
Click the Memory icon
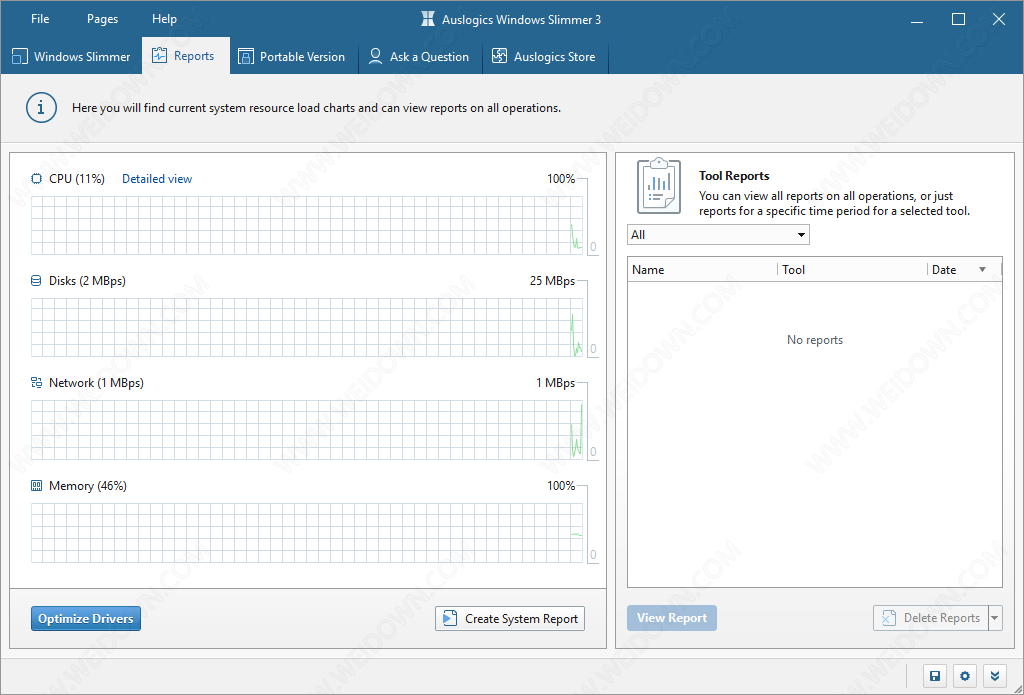click(x=37, y=486)
